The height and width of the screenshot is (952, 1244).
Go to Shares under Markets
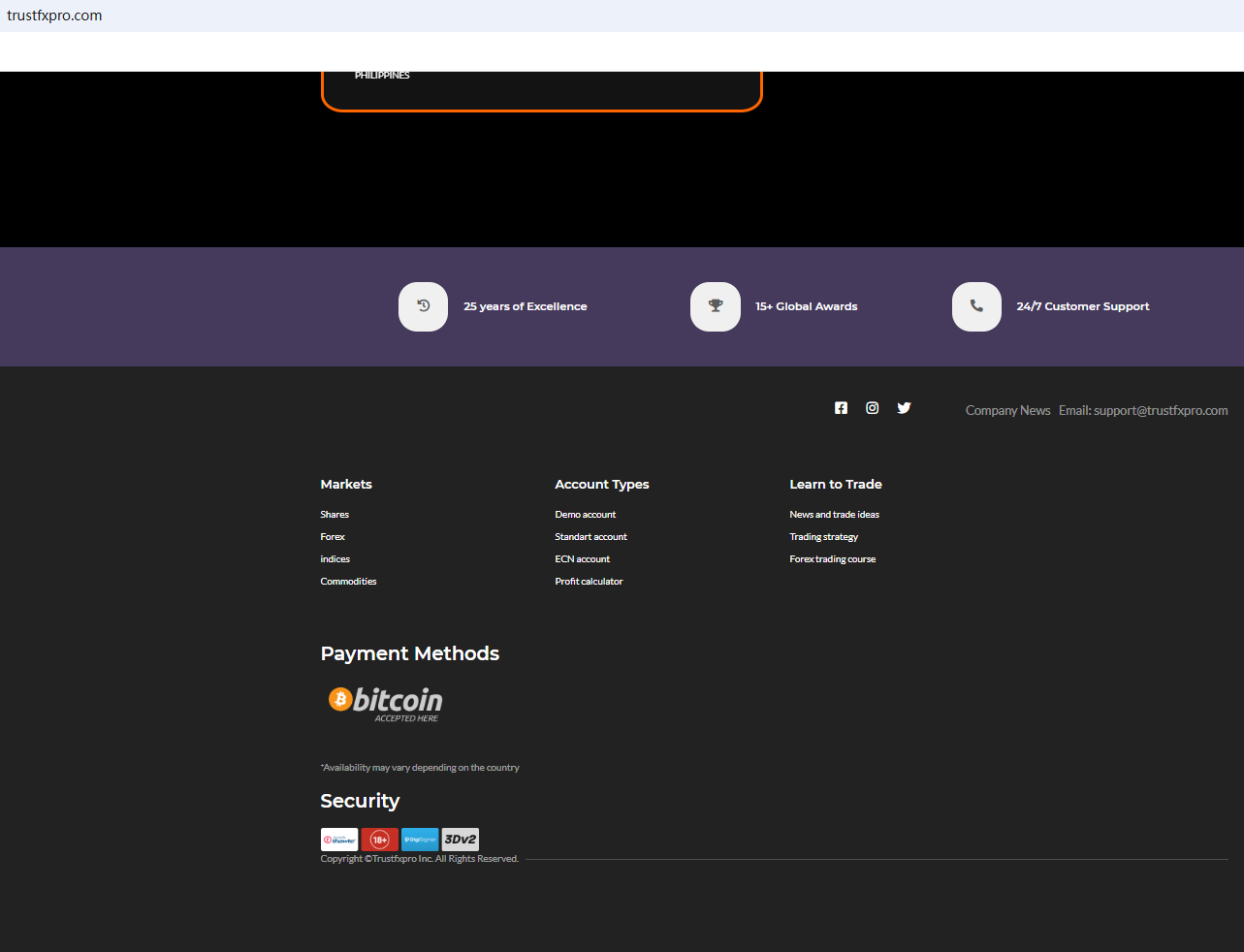point(335,515)
